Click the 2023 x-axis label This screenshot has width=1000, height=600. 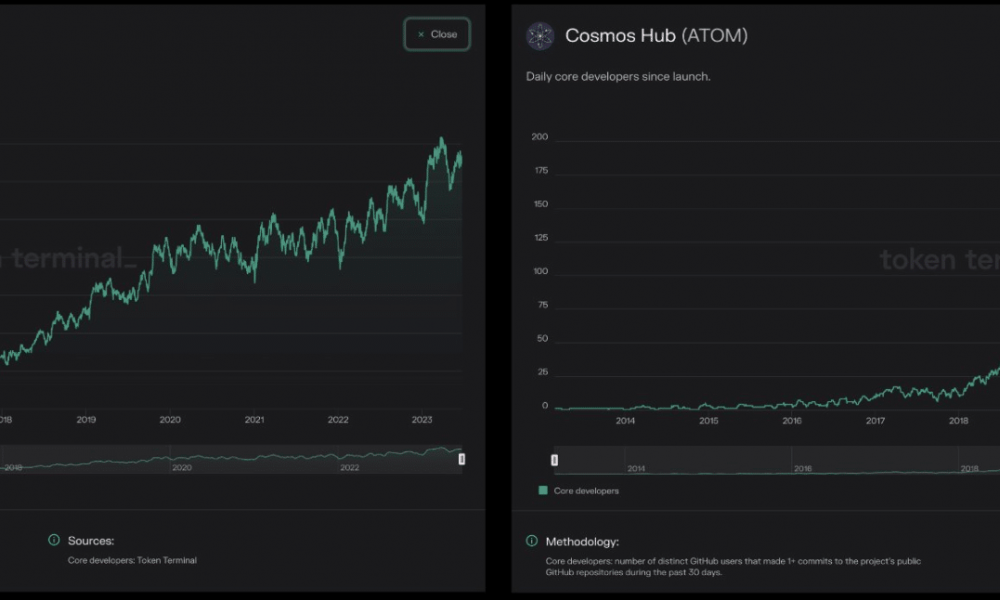coord(422,420)
